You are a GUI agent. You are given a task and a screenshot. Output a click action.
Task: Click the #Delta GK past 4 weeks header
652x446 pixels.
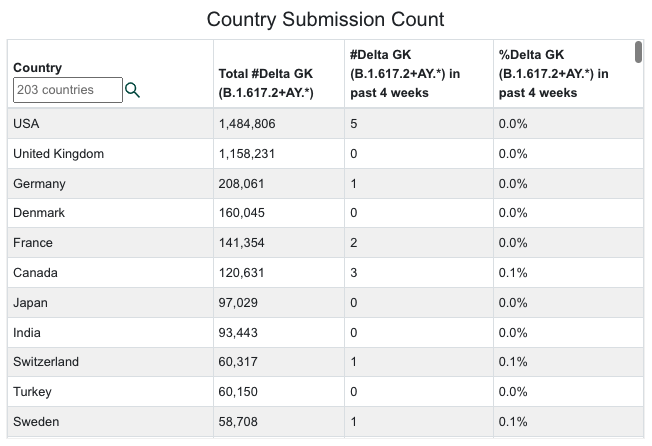[x=405, y=74]
